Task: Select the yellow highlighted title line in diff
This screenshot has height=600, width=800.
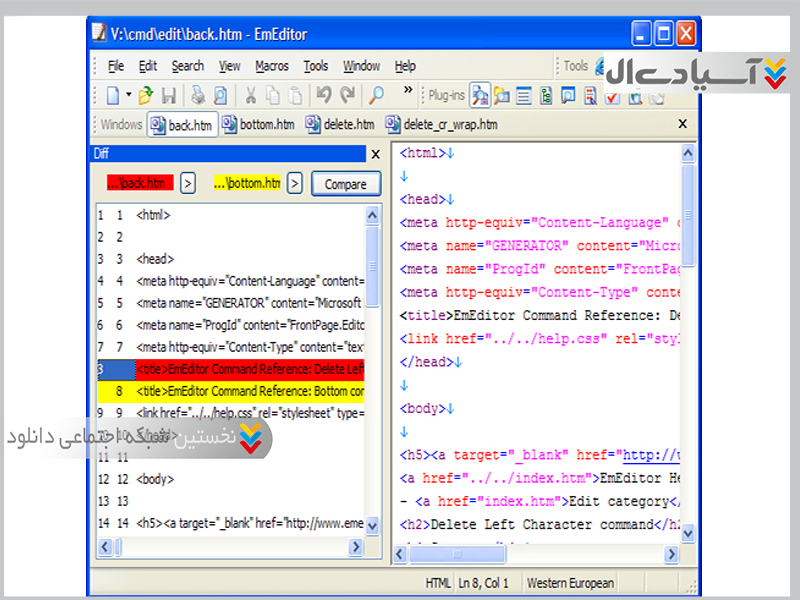Action: click(x=250, y=391)
